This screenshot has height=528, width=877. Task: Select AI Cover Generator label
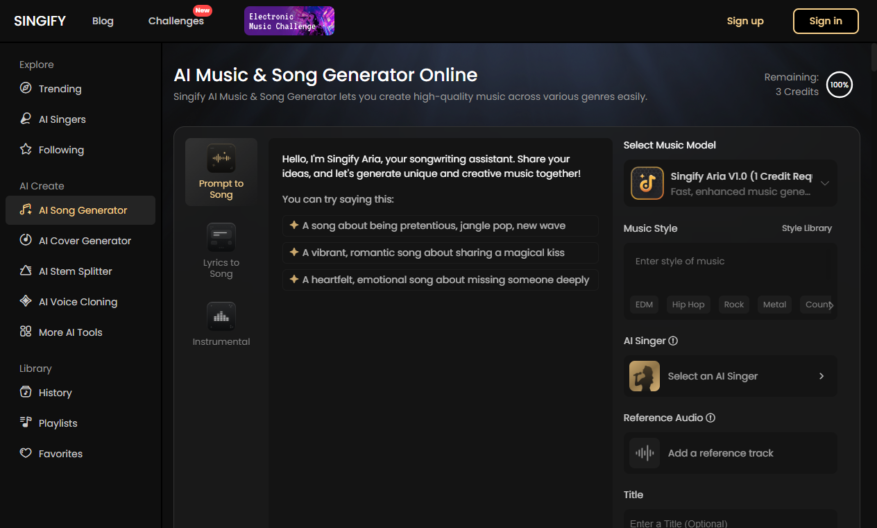84,241
